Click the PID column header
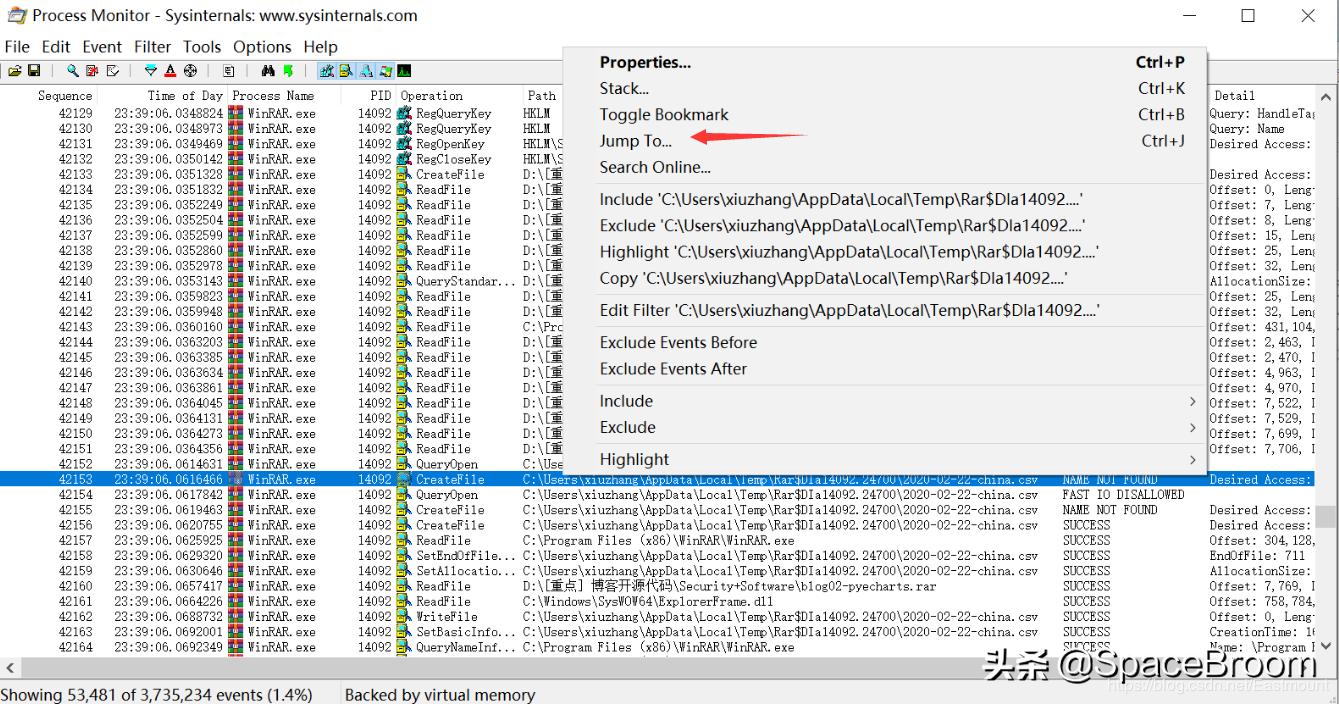 pos(380,96)
